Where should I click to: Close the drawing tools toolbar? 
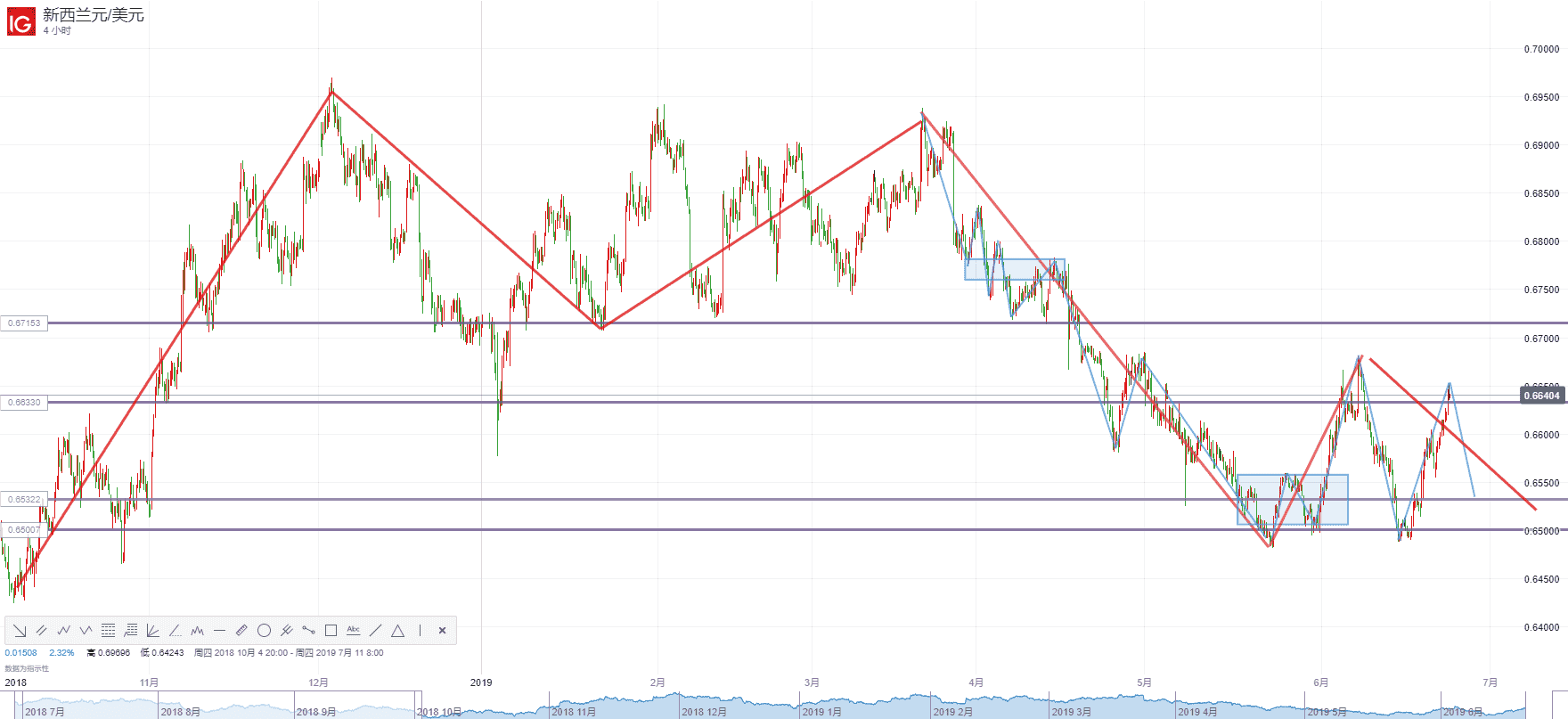pyautogui.click(x=442, y=631)
